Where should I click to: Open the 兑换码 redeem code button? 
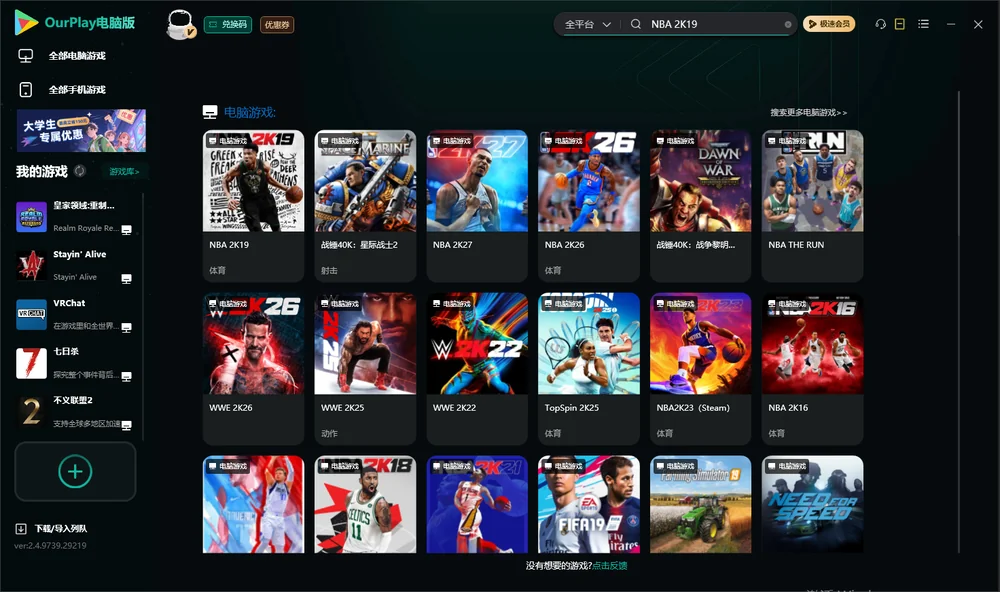click(x=228, y=24)
